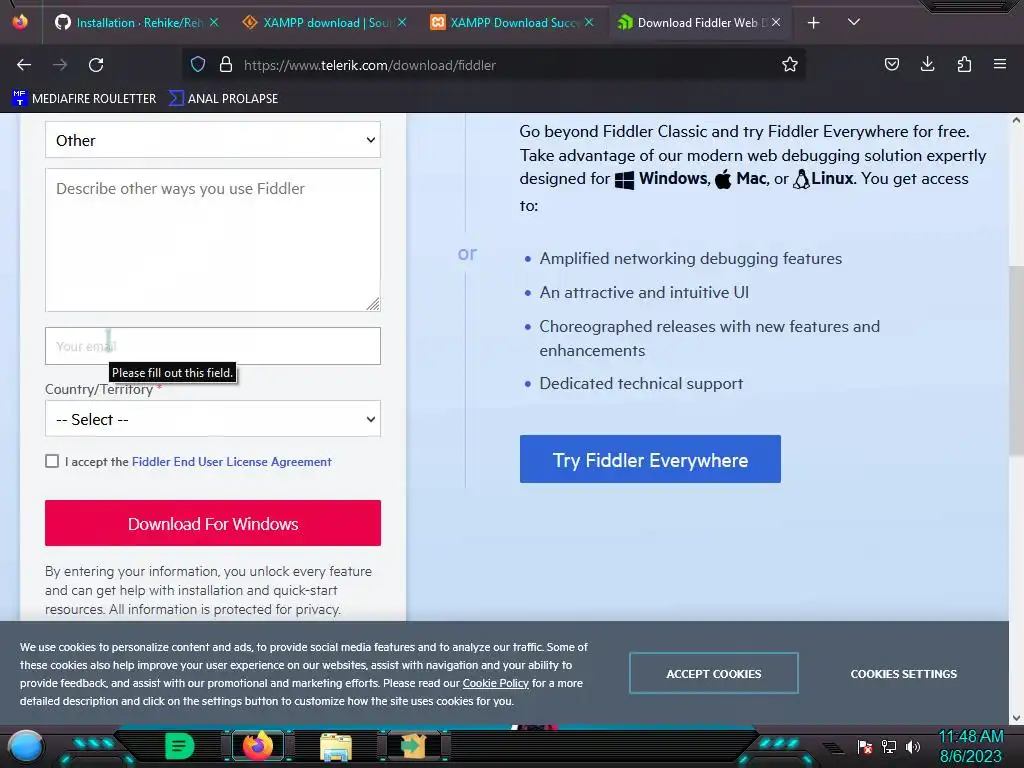Screen dimensions: 1024x768
Task: Bookmark this page with the star icon
Action: [x=790, y=65]
